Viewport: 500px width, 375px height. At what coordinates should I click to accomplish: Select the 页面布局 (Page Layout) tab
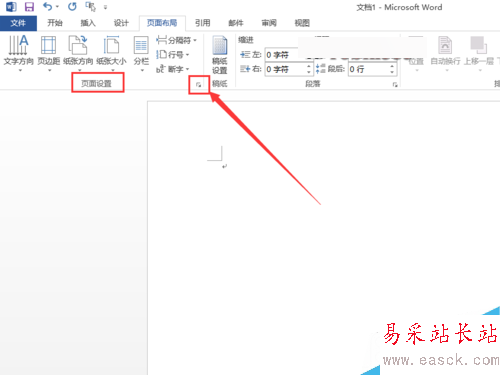coord(162,23)
